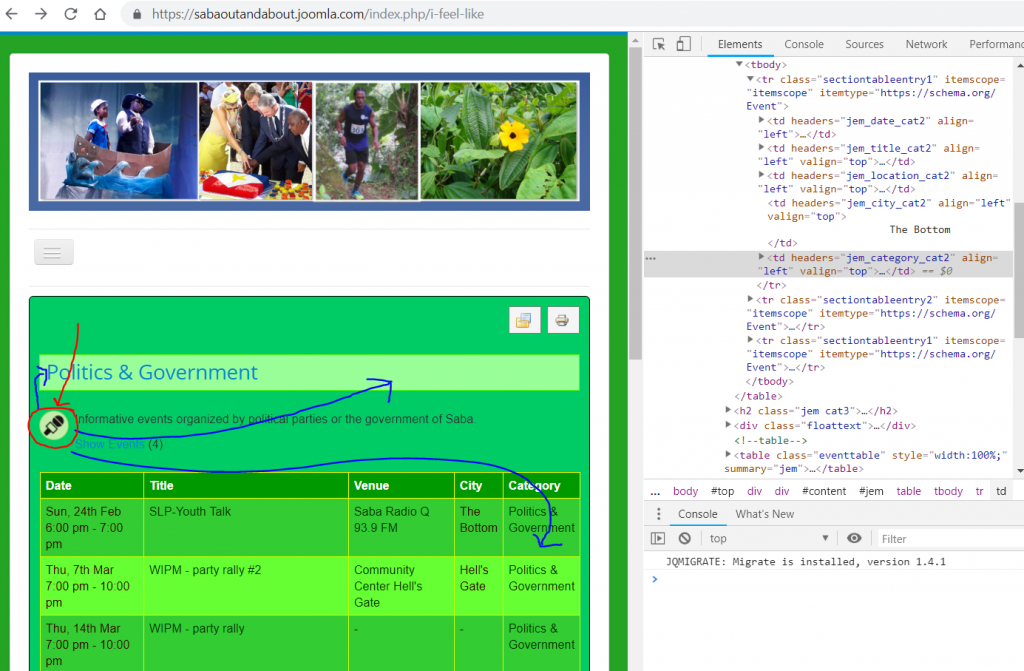Toggle DevTools device toolbar
This screenshot has width=1024, height=671.
[683, 44]
